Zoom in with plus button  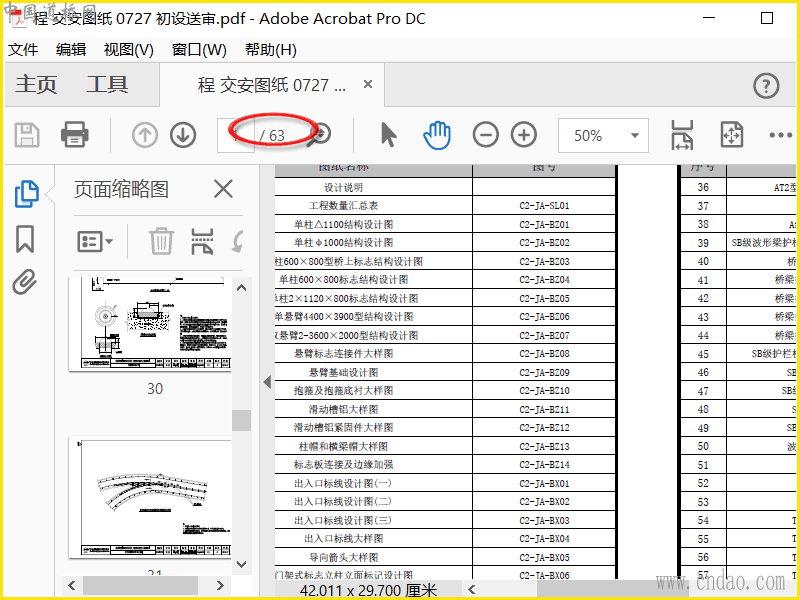coord(524,135)
